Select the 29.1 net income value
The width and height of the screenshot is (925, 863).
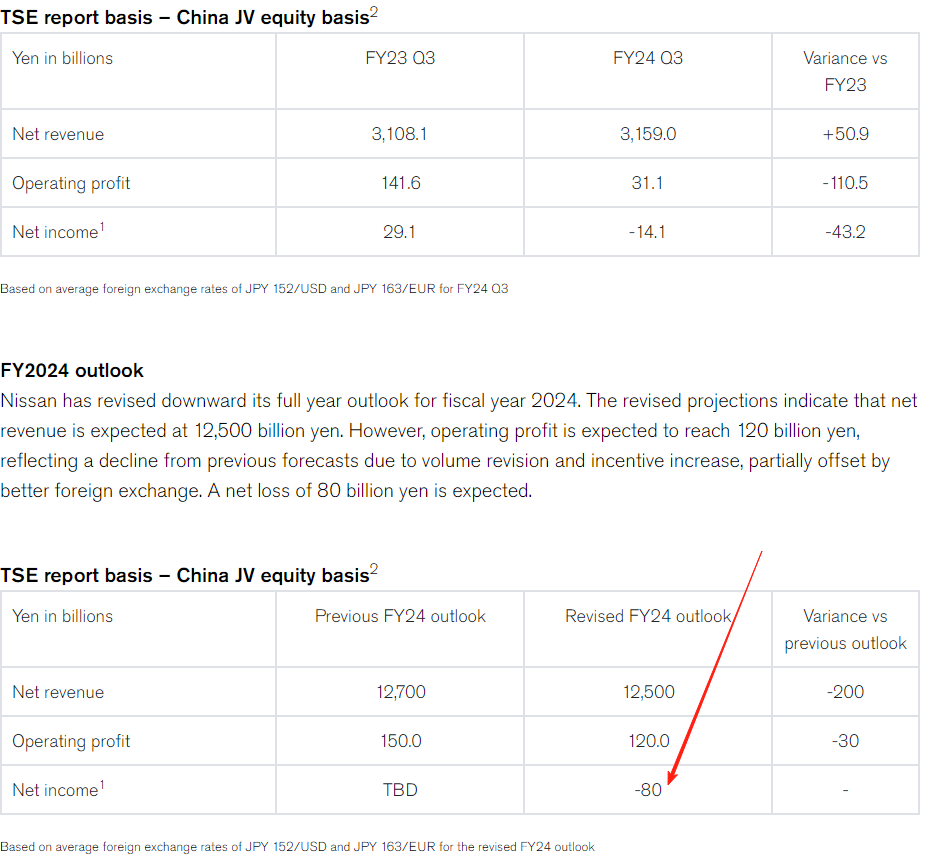pyautogui.click(x=400, y=232)
